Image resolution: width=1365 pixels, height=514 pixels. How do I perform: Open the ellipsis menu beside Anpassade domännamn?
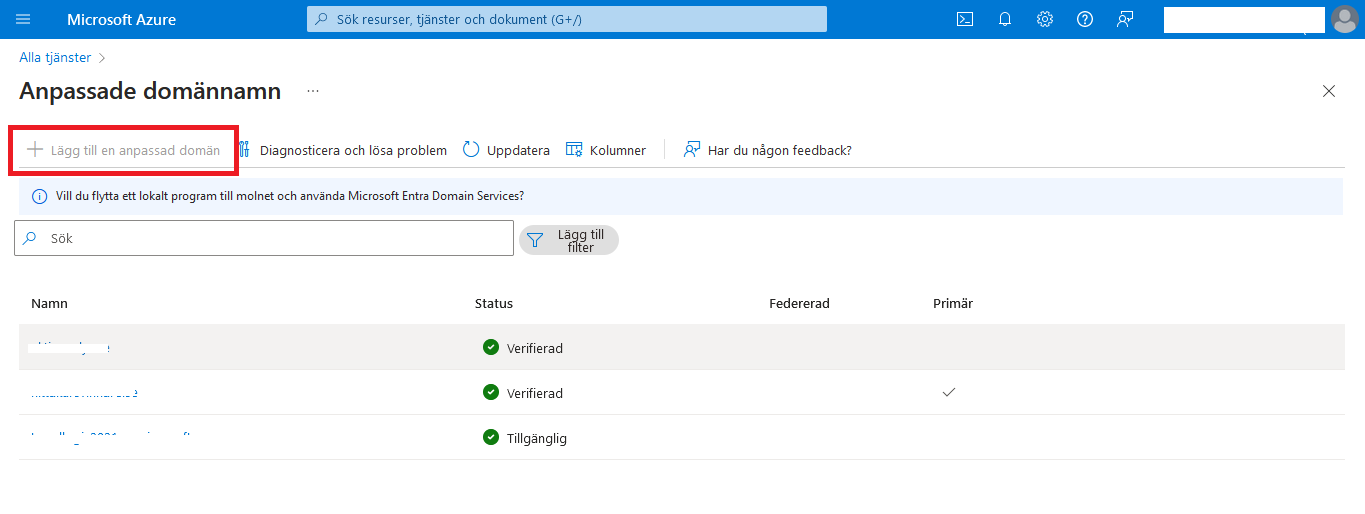tap(313, 91)
